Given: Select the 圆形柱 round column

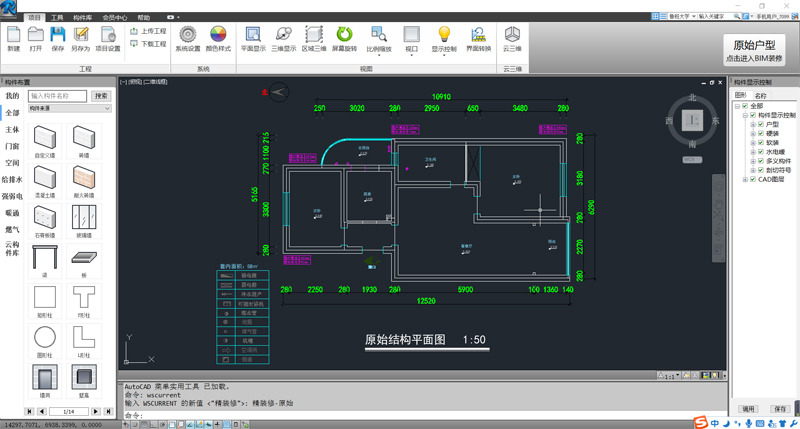Looking at the screenshot, I should [45, 341].
